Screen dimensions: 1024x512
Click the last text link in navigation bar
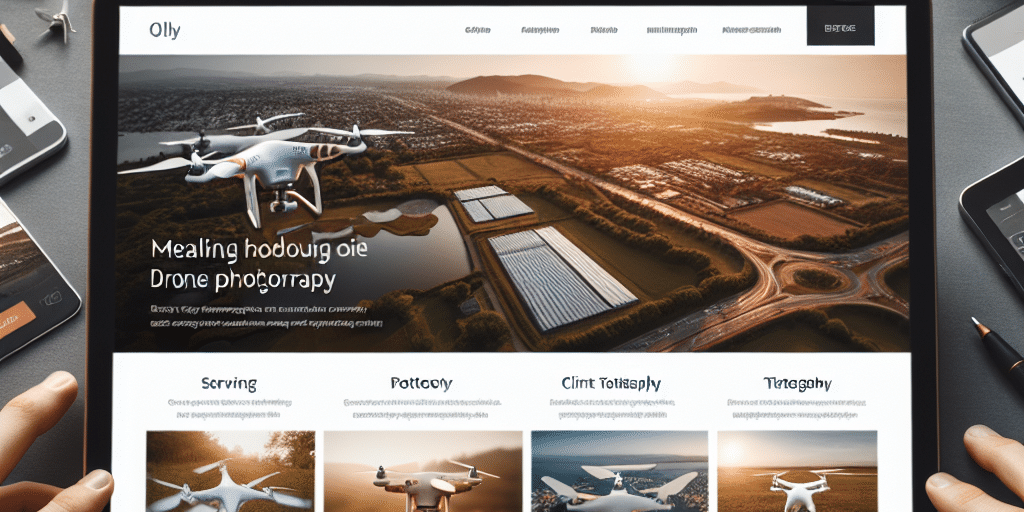(x=752, y=30)
